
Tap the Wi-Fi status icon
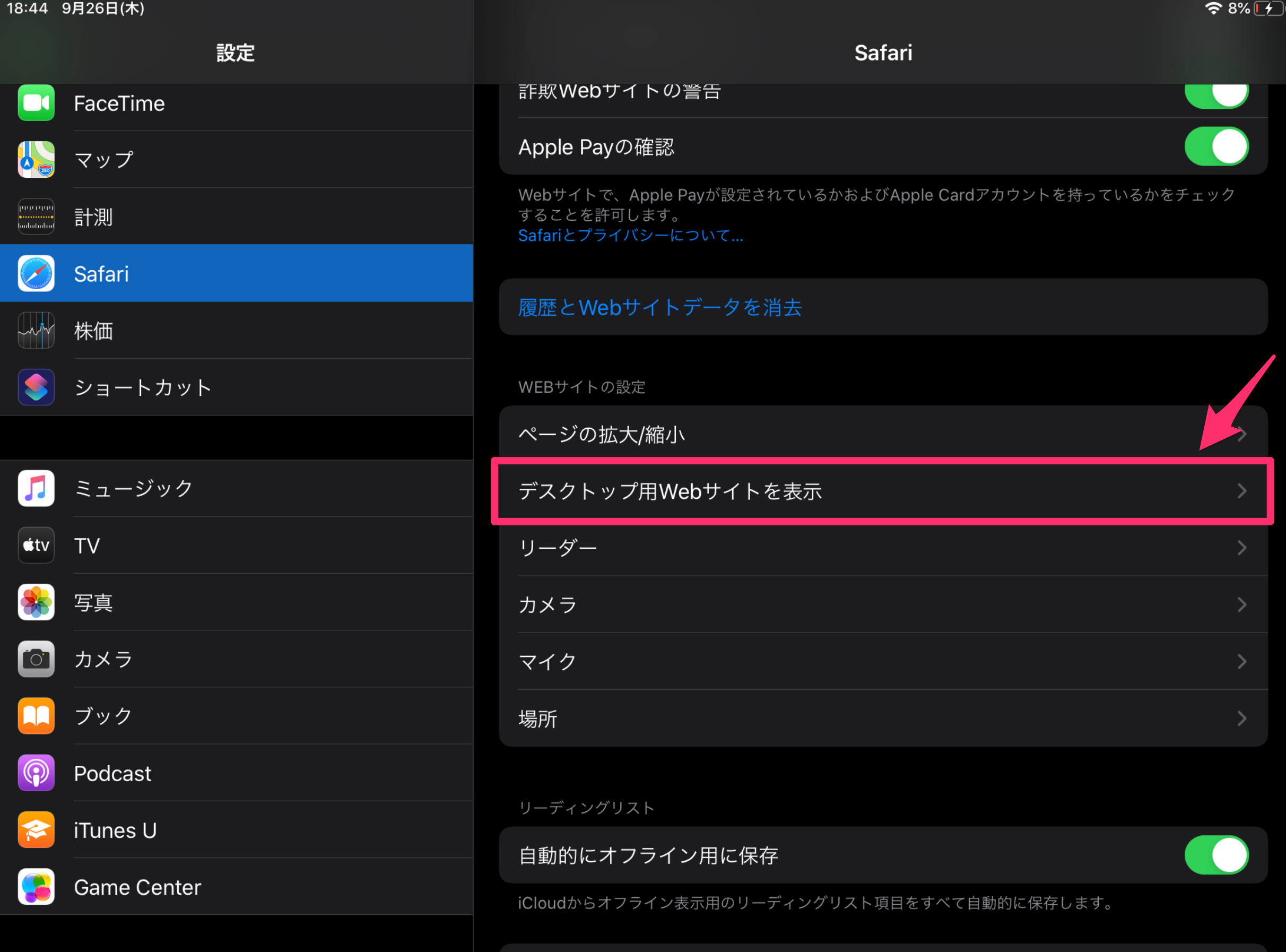[x=1213, y=8]
